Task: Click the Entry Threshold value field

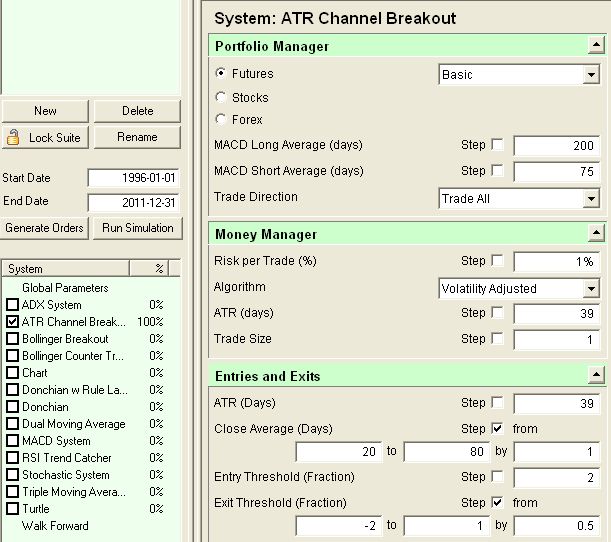Action: click(x=556, y=477)
